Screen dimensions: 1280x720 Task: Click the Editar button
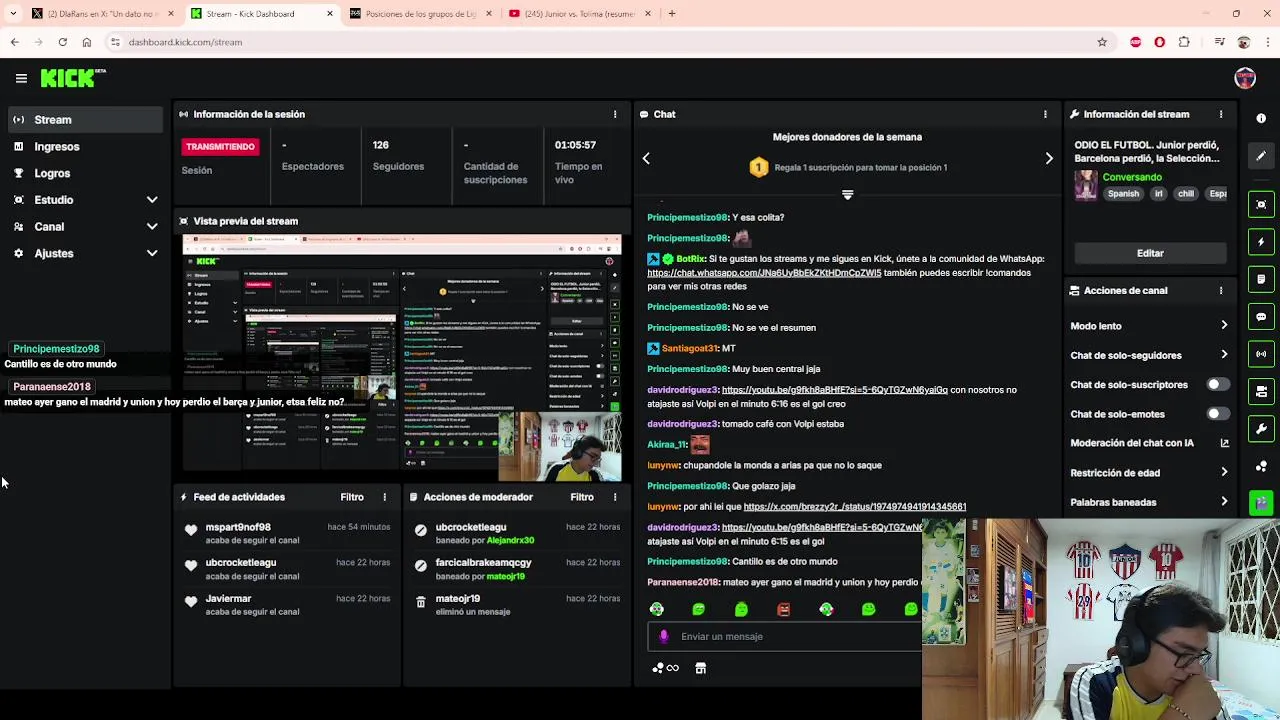tap(1150, 253)
